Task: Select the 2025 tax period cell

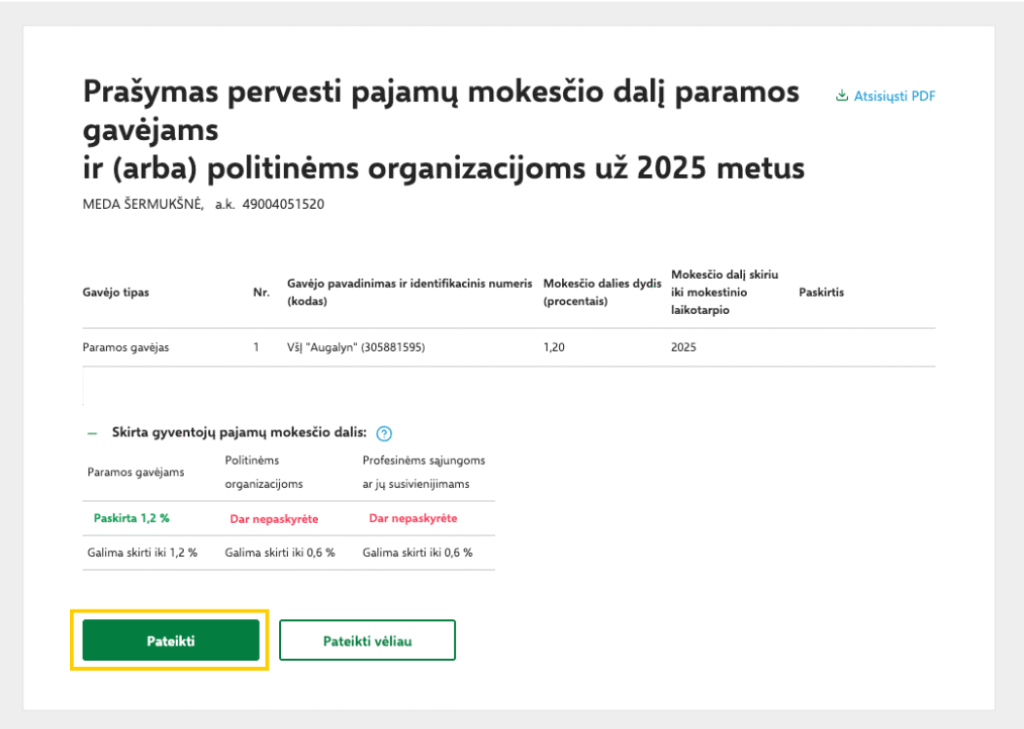Action: coord(684,348)
